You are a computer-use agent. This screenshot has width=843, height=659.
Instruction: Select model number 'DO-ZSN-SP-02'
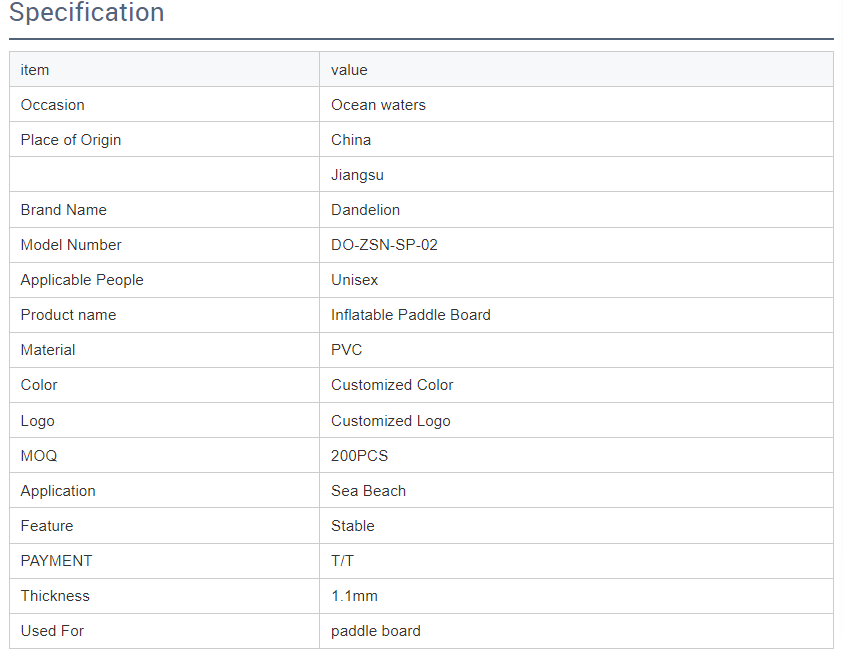384,245
